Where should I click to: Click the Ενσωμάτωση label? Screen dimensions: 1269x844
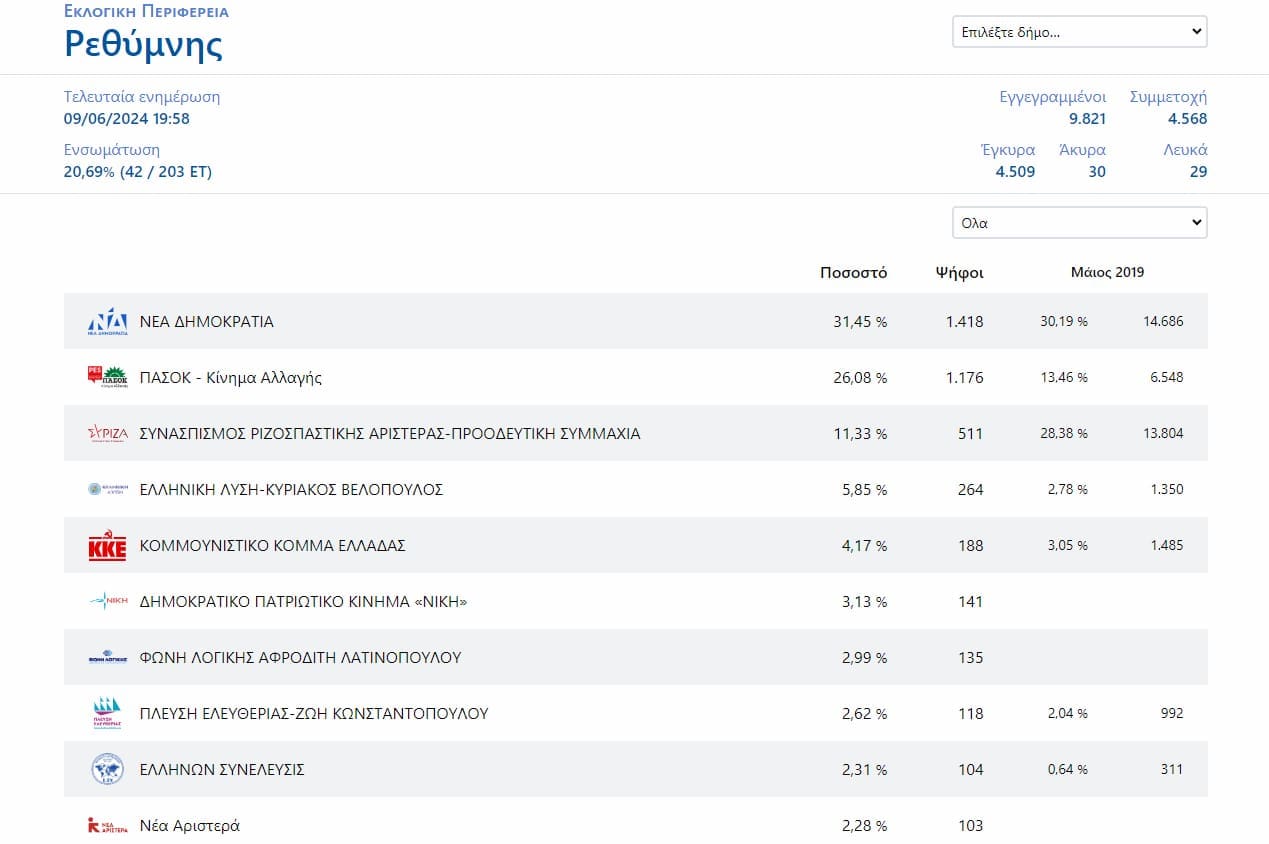[112, 150]
